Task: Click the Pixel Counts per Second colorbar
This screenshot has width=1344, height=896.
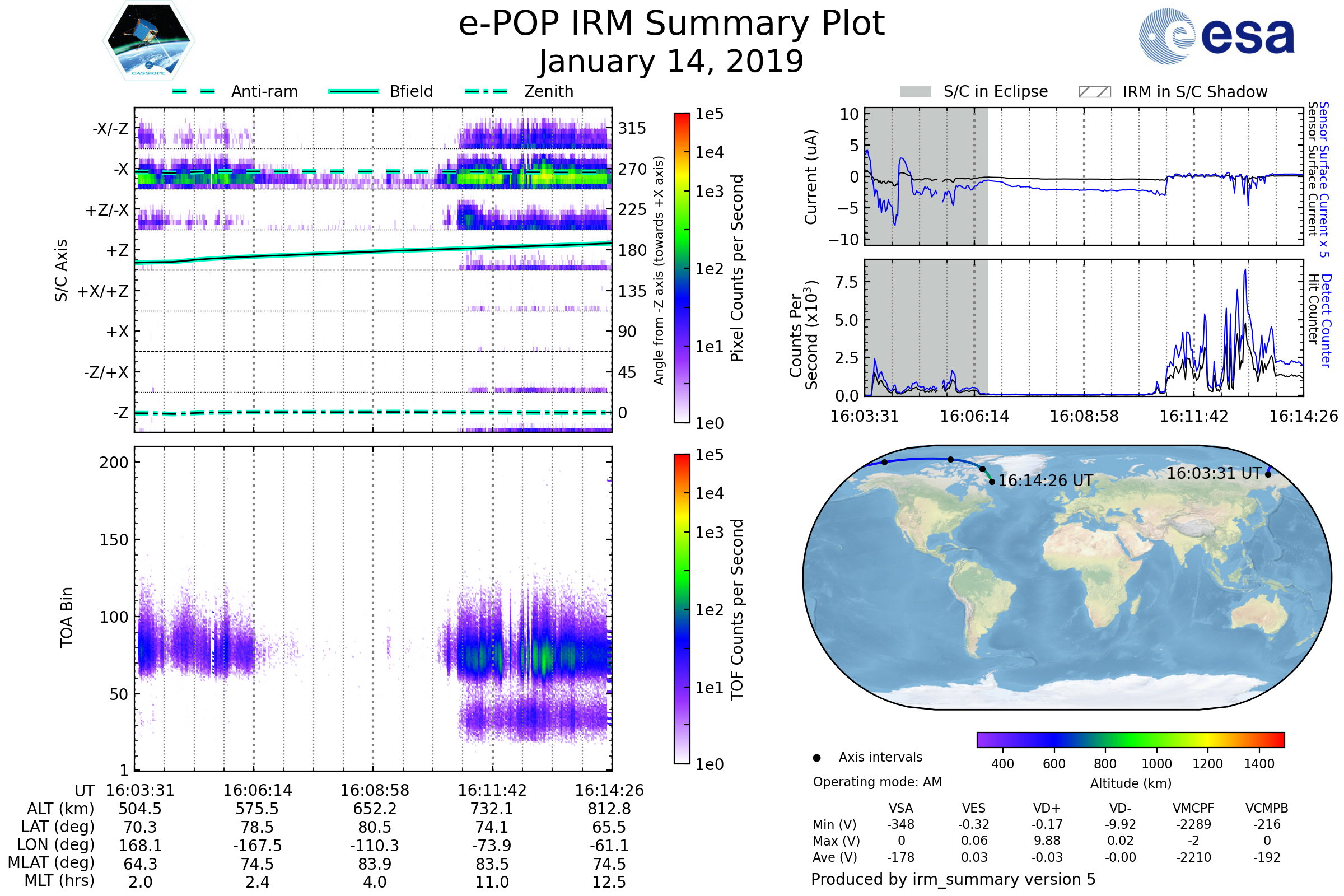Action: point(682,268)
